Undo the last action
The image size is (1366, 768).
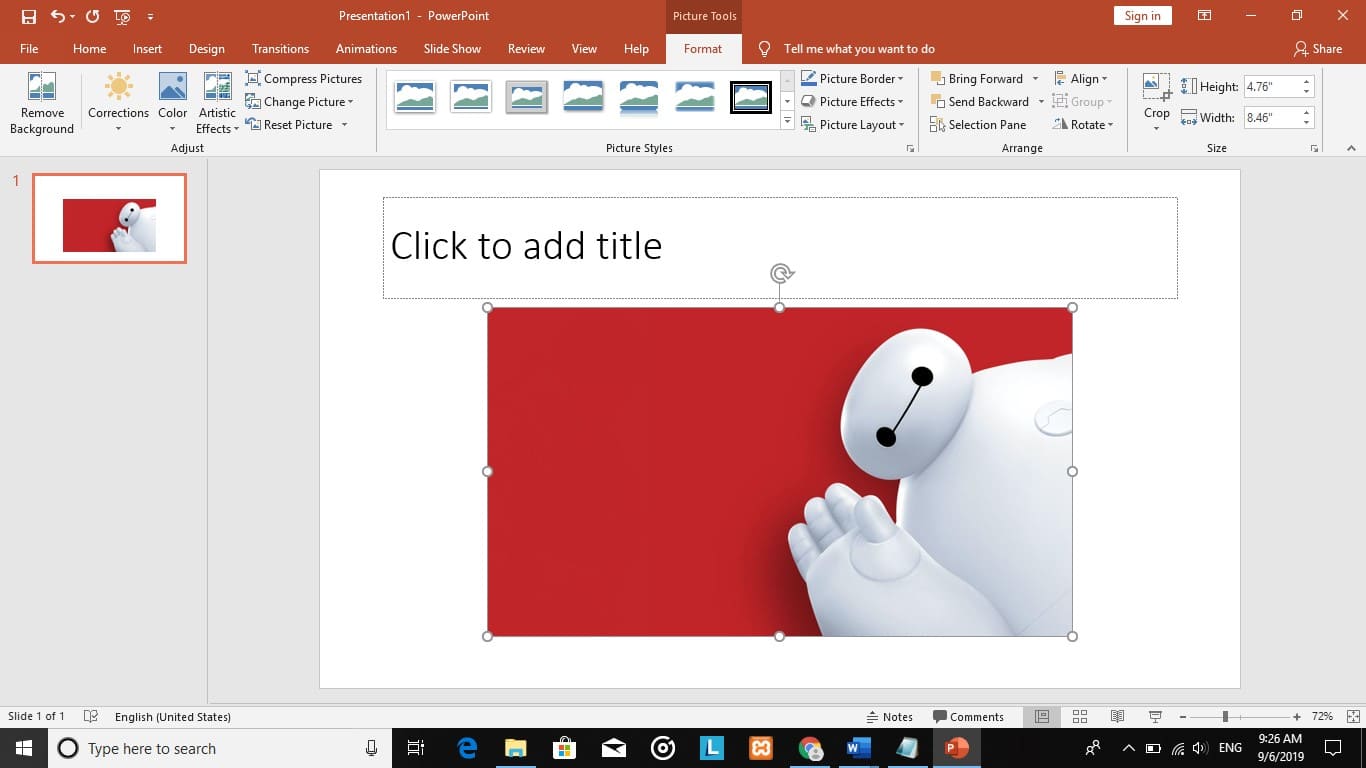58,16
